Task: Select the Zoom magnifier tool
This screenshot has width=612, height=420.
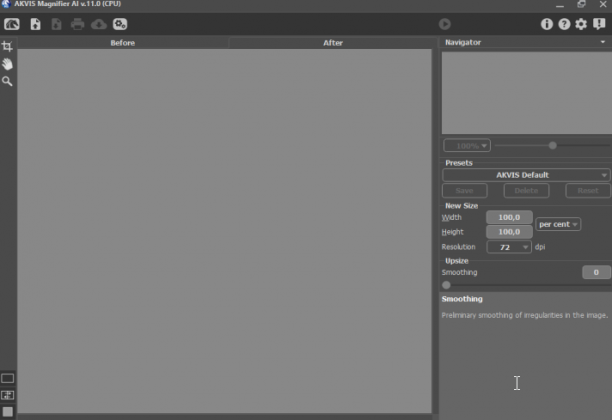Action: pos(7,81)
